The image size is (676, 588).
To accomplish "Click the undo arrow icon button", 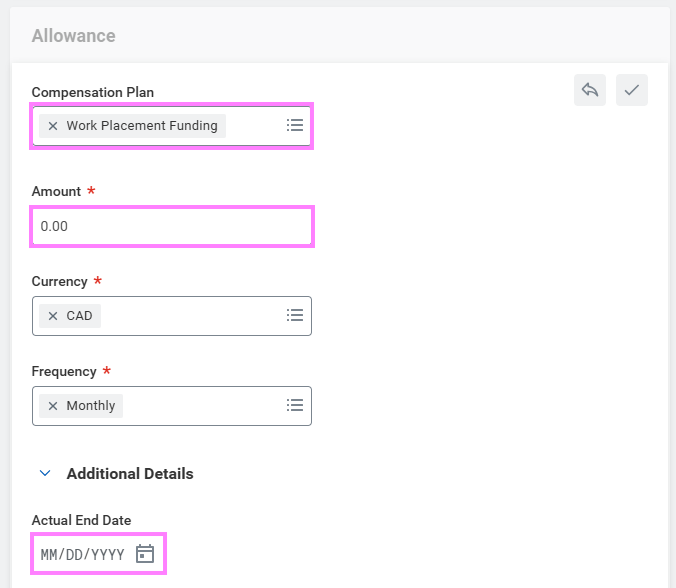I will coord(590,90).
